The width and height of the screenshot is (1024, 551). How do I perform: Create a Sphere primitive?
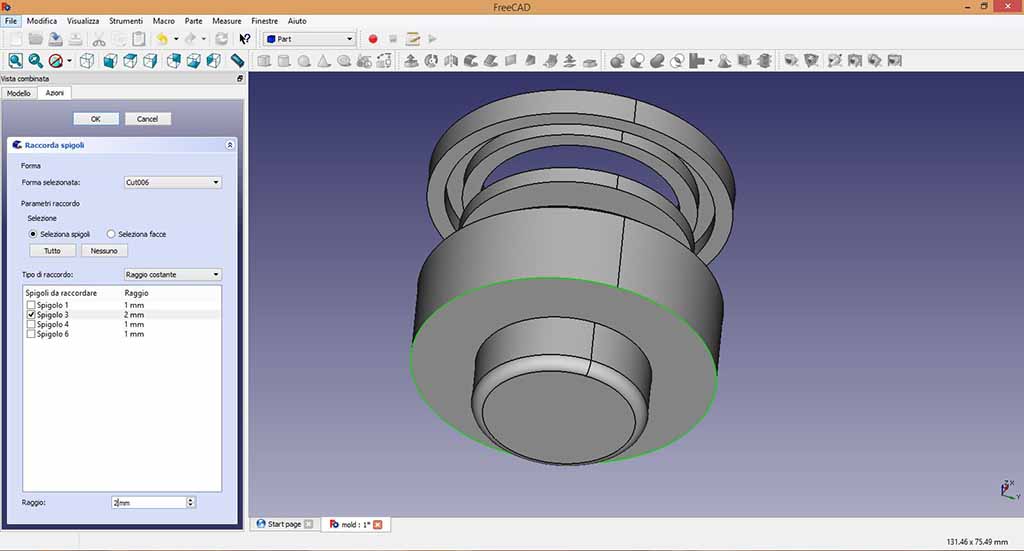(304, 61)
